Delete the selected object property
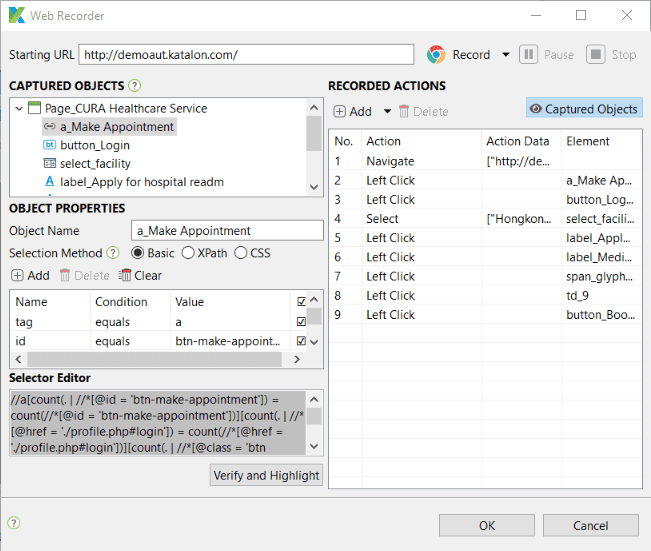 coord(84,275)
